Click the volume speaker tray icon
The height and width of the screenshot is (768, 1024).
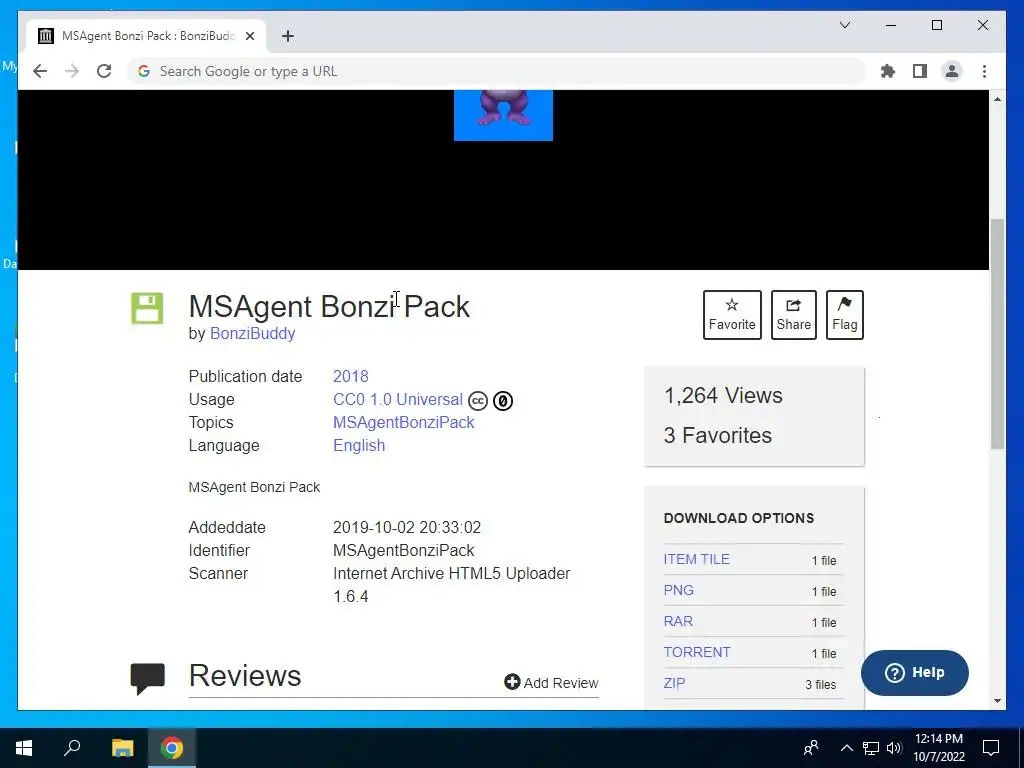(x=894, y=748)
